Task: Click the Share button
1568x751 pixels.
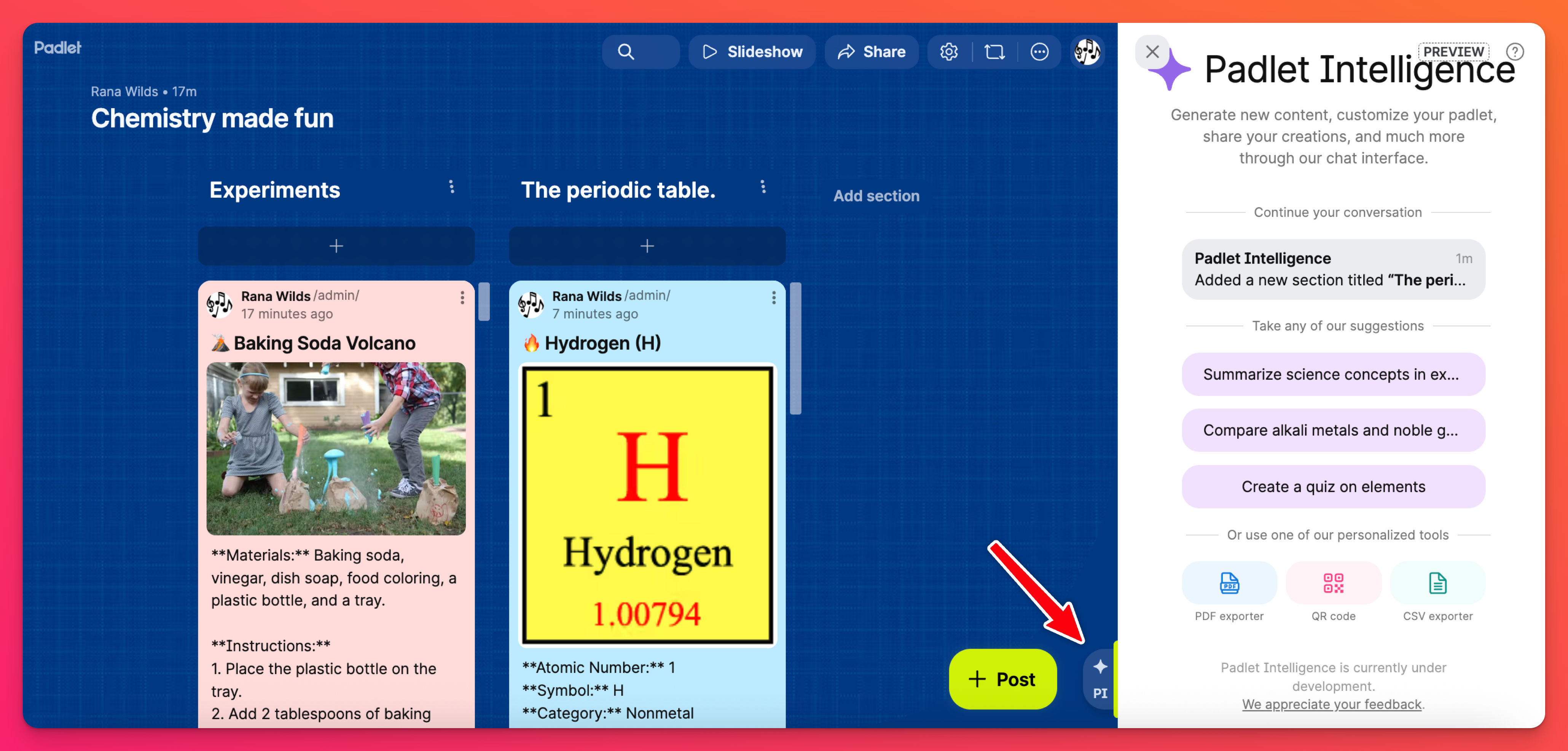Action: [x=871, y=52]
